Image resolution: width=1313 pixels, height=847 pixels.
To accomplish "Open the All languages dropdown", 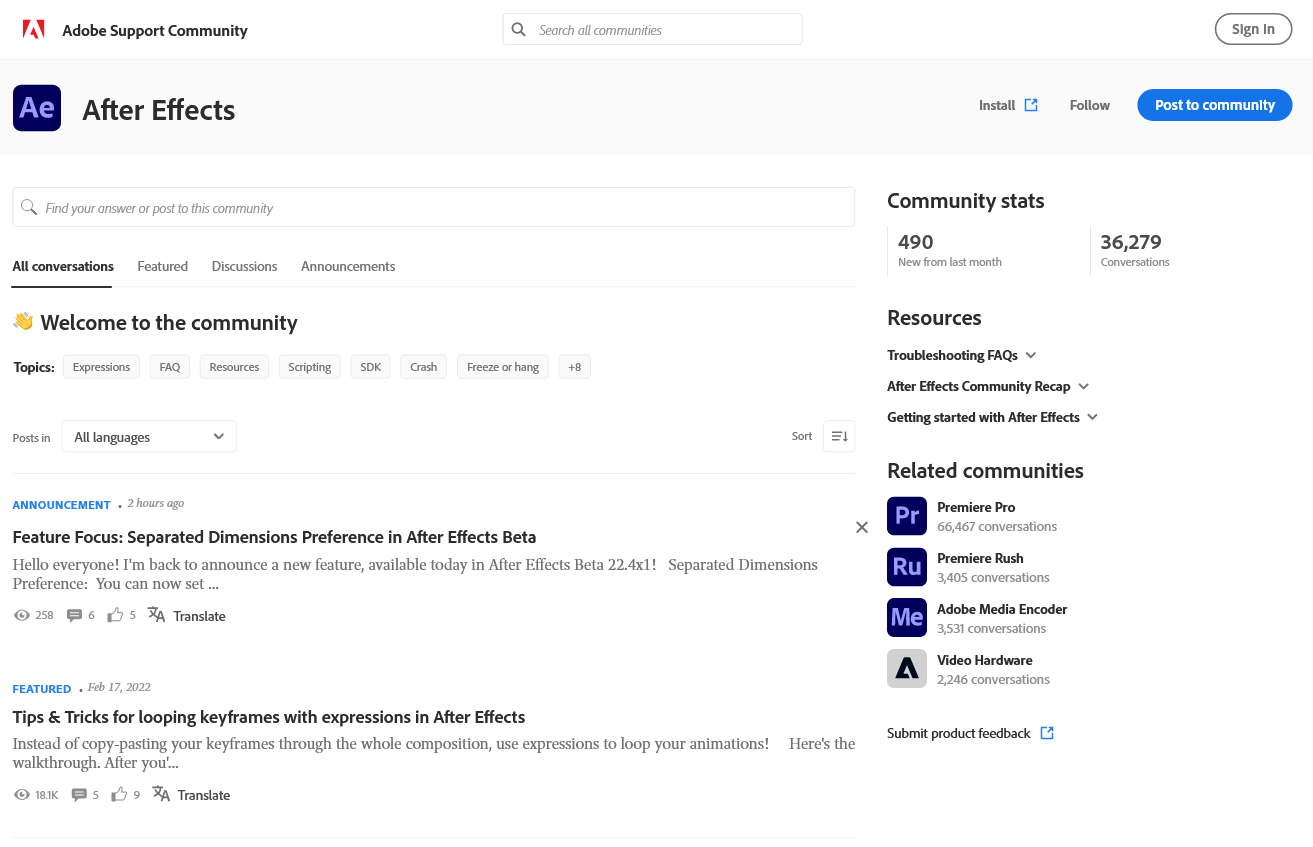I will 148,436.
